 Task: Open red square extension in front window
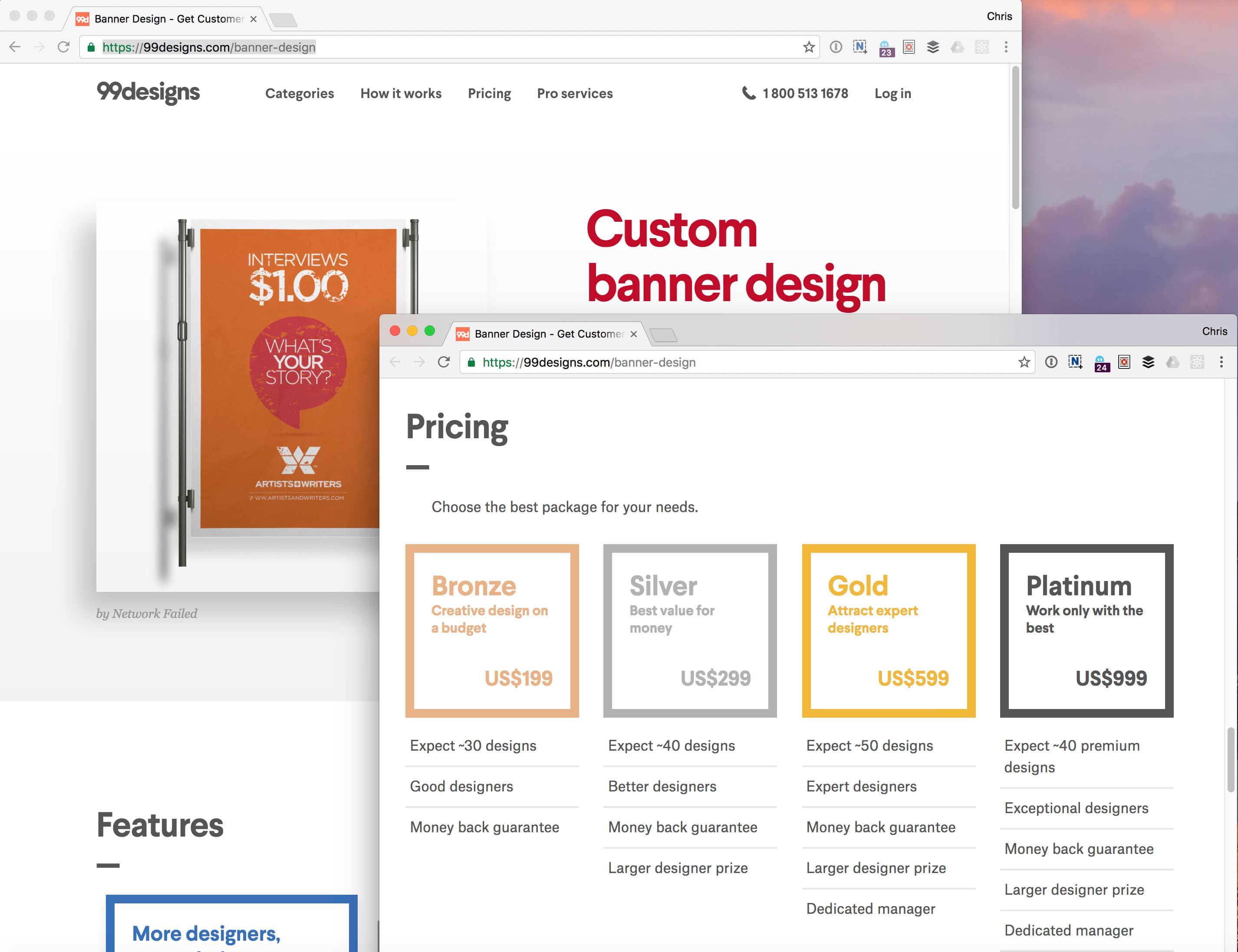pos(1124,362)
